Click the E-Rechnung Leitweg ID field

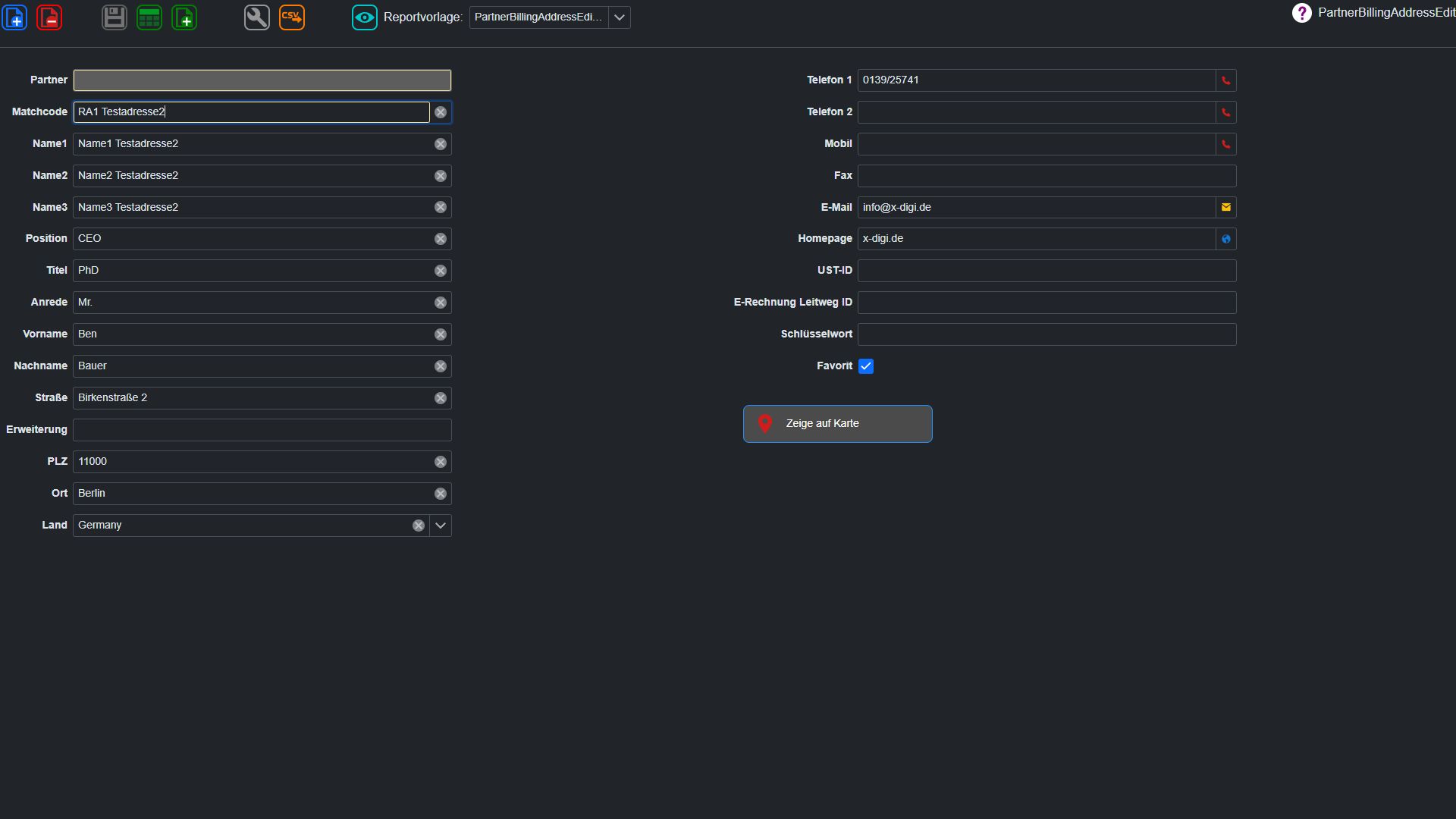tap(1047, 303)
